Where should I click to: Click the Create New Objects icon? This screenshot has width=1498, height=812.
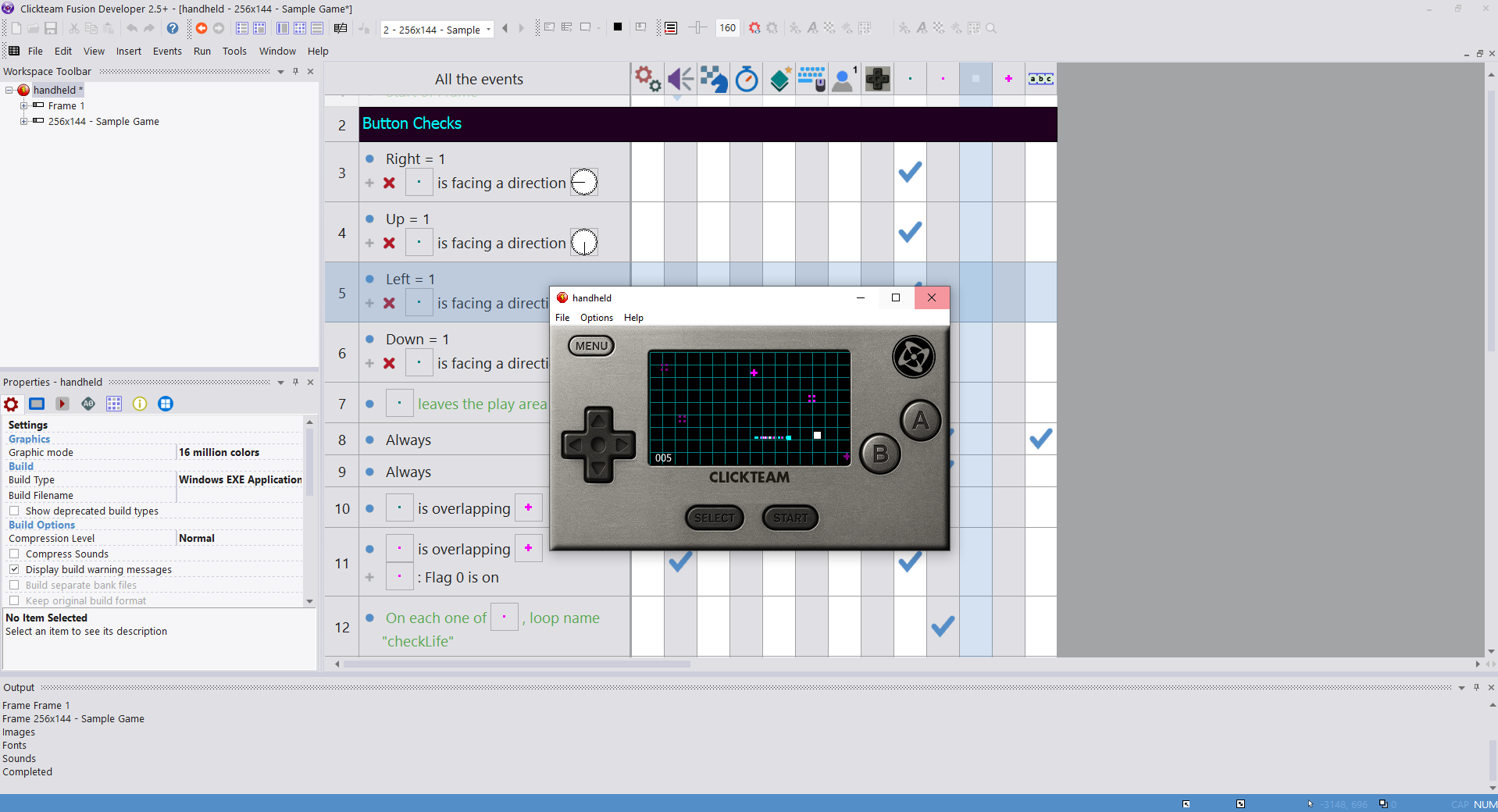[x=779, y=79]
